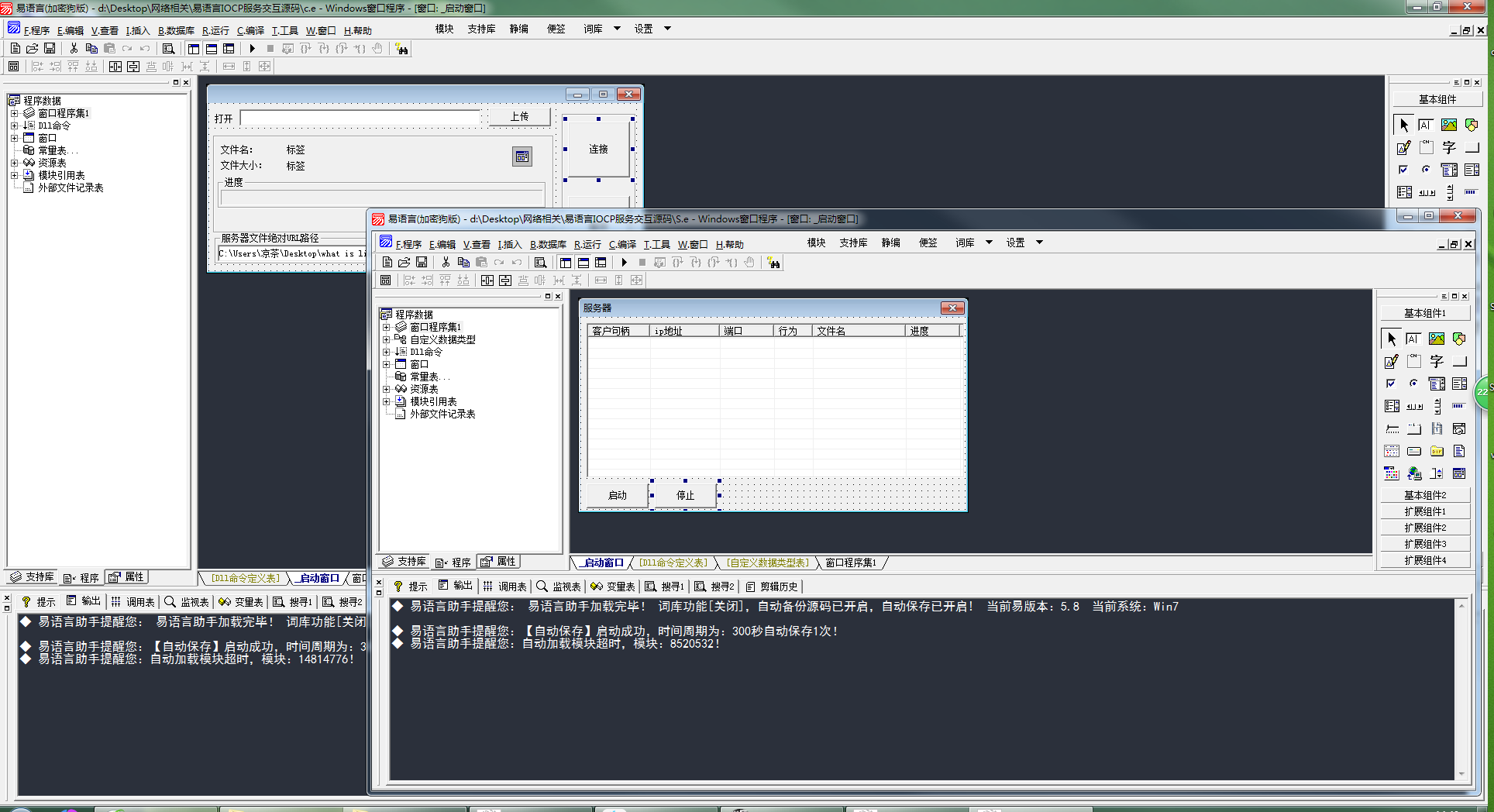Click vertical center alignment icon in front window

505,280
